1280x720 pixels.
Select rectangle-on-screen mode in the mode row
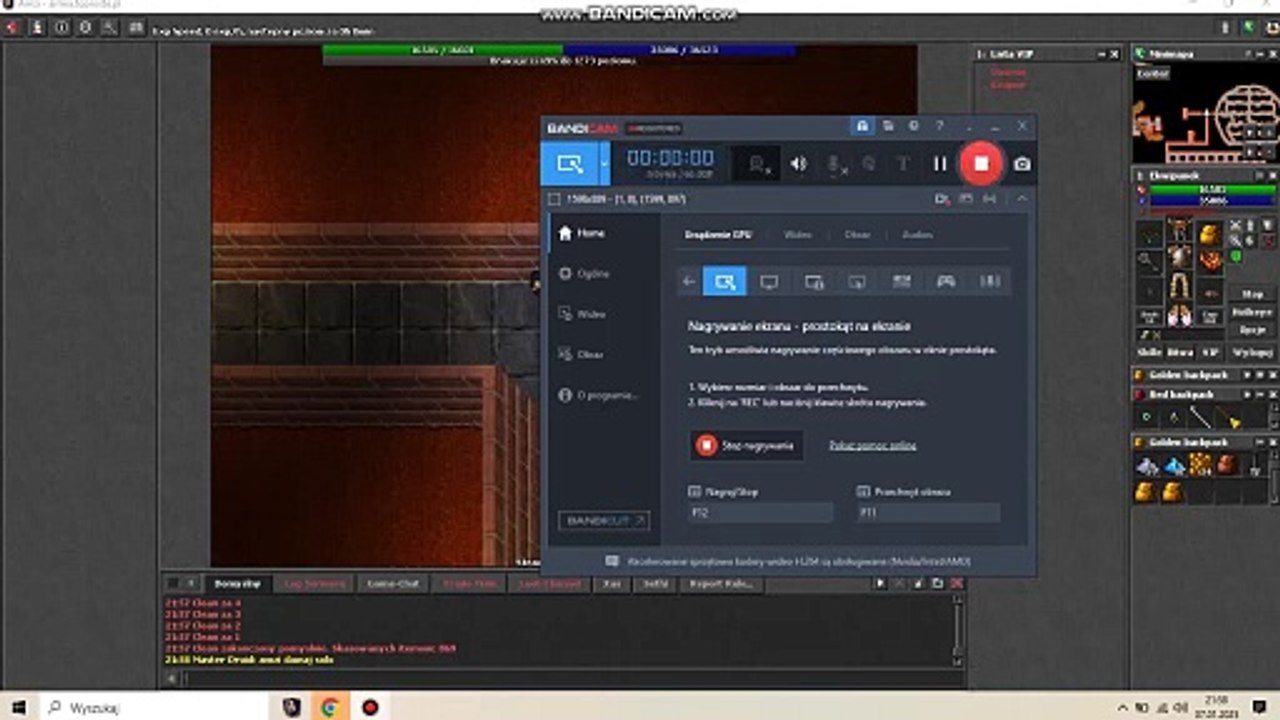click(725, 282)
